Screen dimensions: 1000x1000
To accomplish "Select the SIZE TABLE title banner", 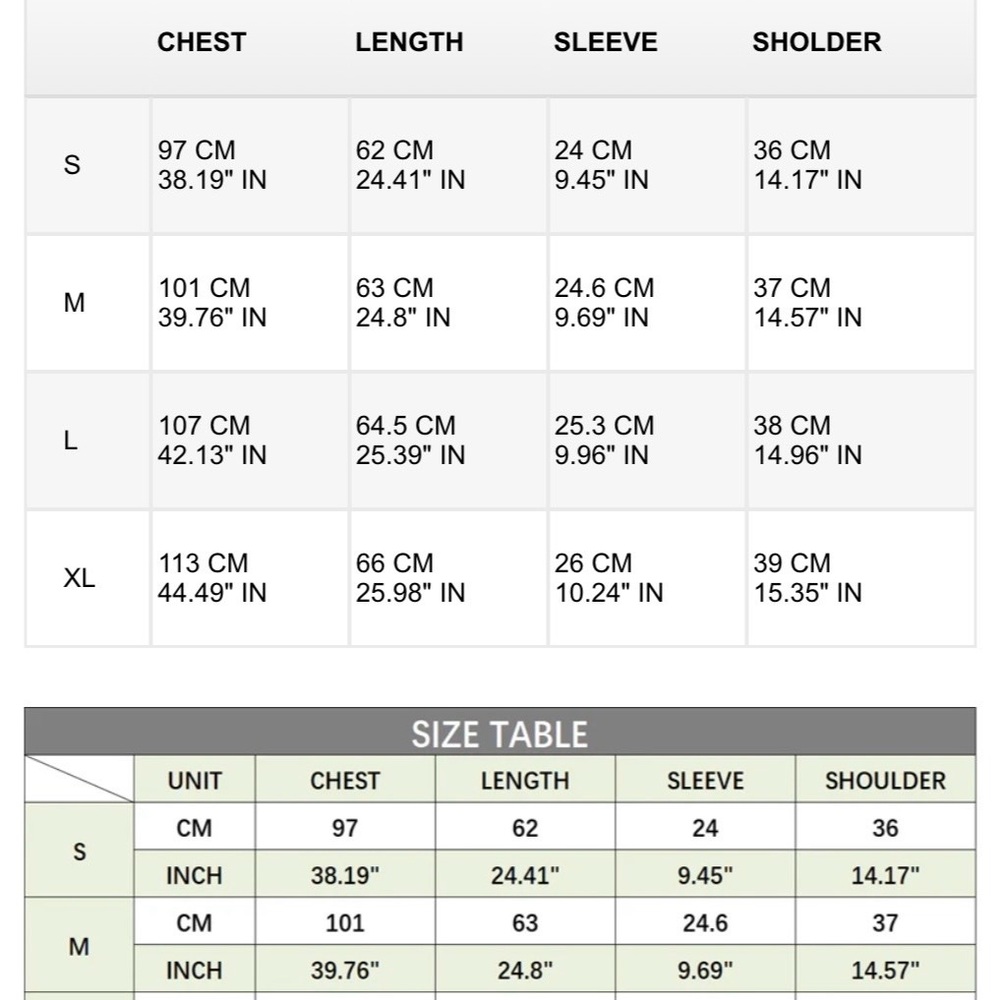I will 500,732.
